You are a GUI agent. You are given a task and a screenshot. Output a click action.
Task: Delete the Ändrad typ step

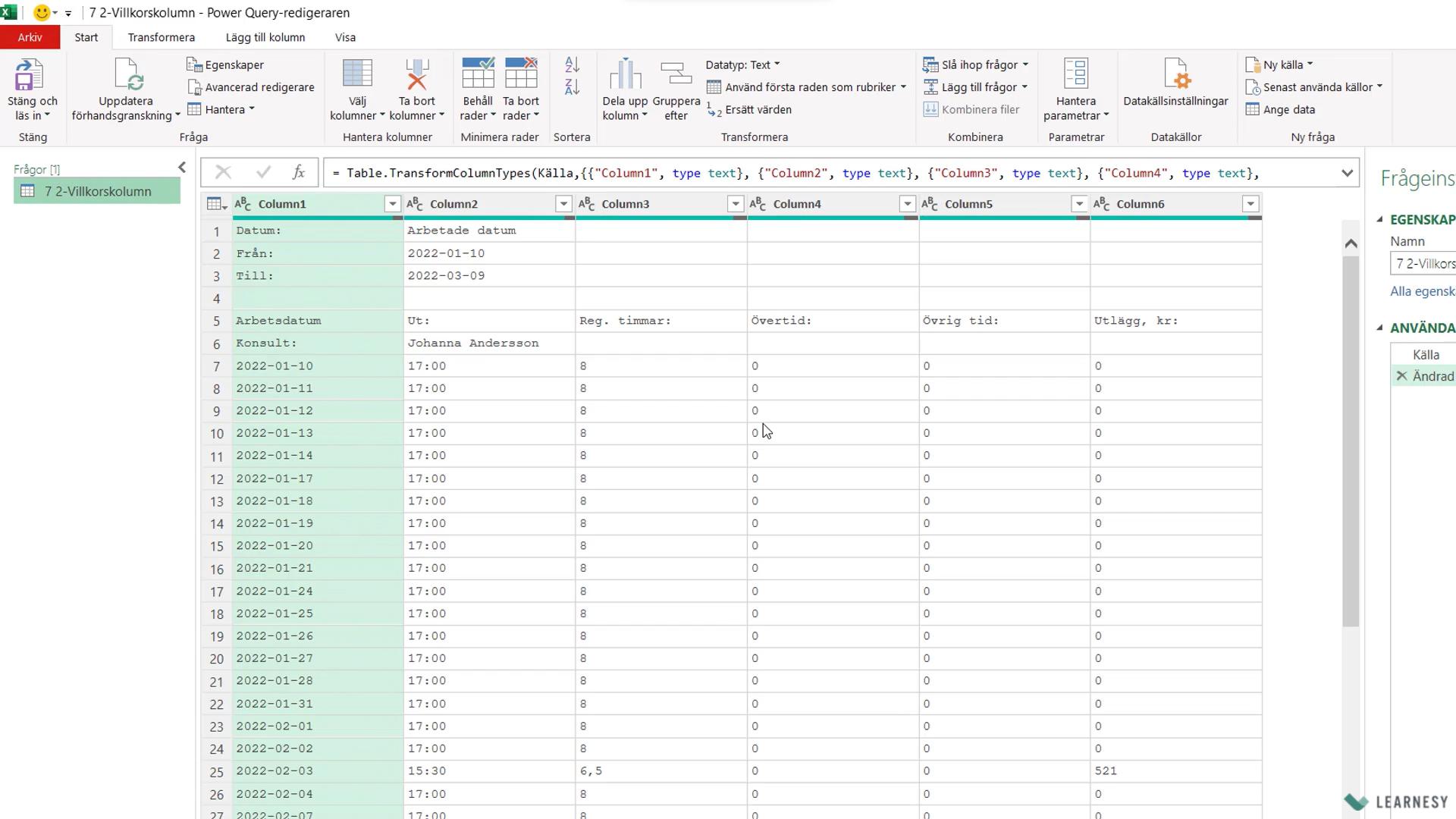tap(1402, 375)
